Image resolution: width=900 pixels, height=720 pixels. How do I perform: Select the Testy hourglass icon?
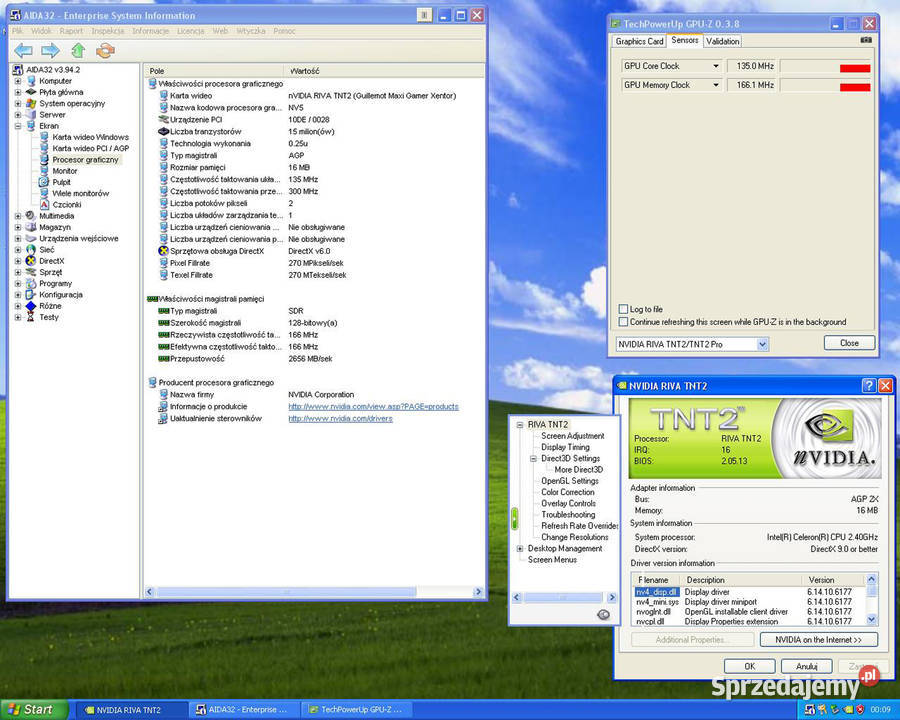click(x=31, y=317)
